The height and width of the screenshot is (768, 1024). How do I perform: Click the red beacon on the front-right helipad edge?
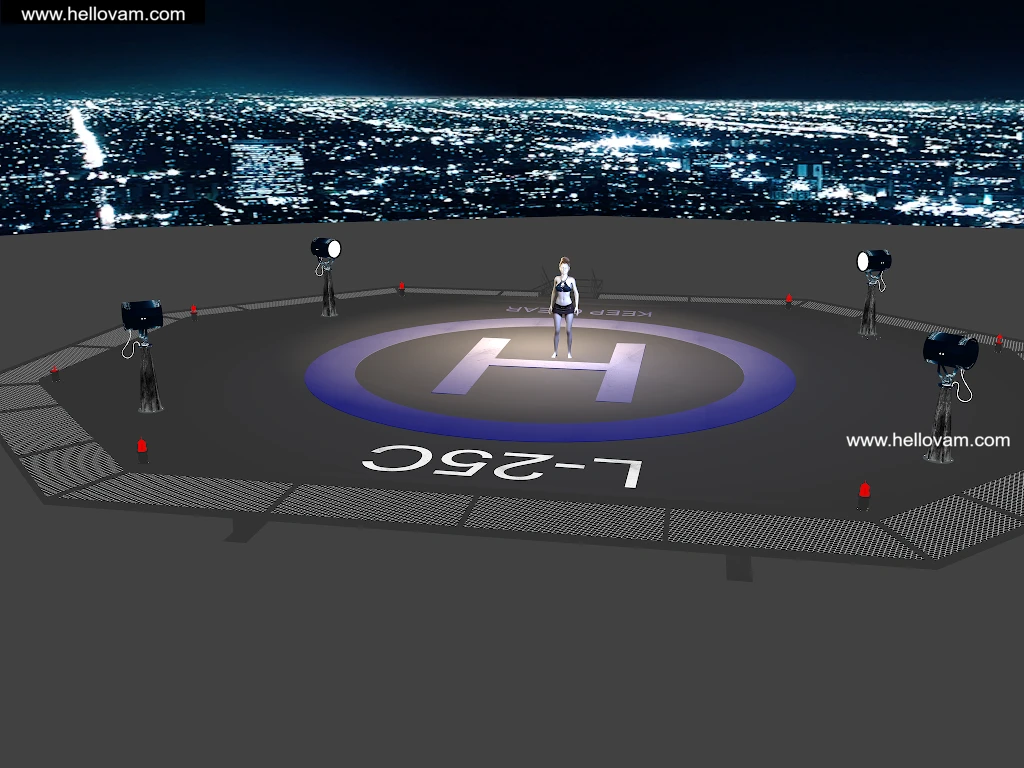864,491
